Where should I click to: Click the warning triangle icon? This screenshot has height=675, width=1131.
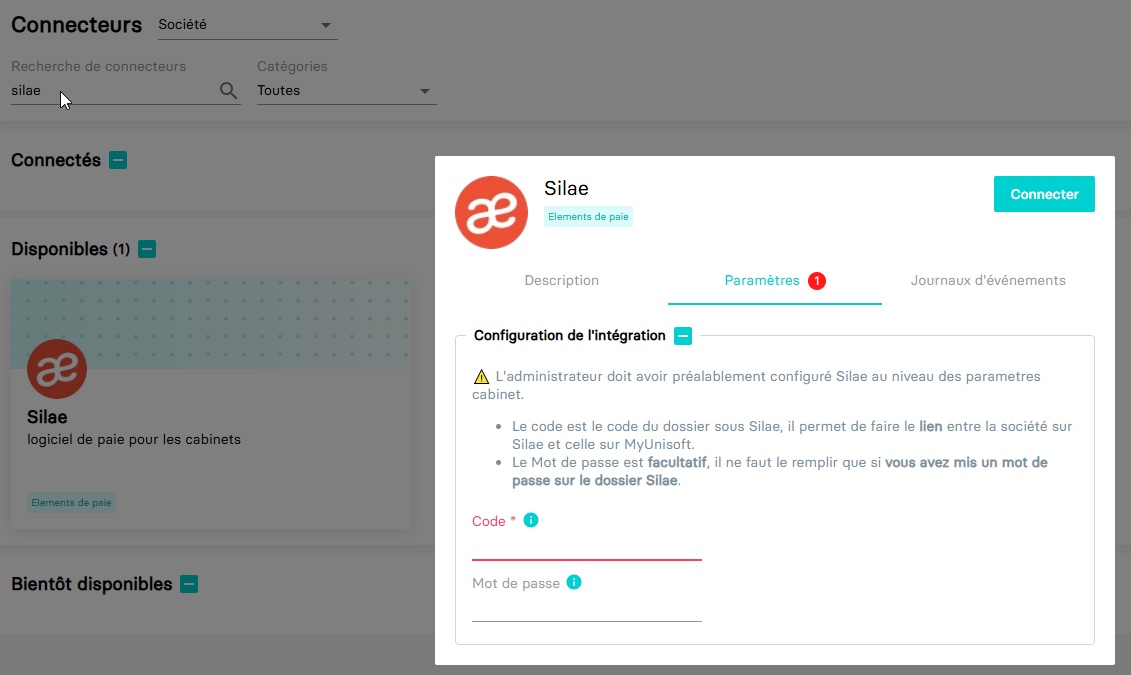pos(481,376)
